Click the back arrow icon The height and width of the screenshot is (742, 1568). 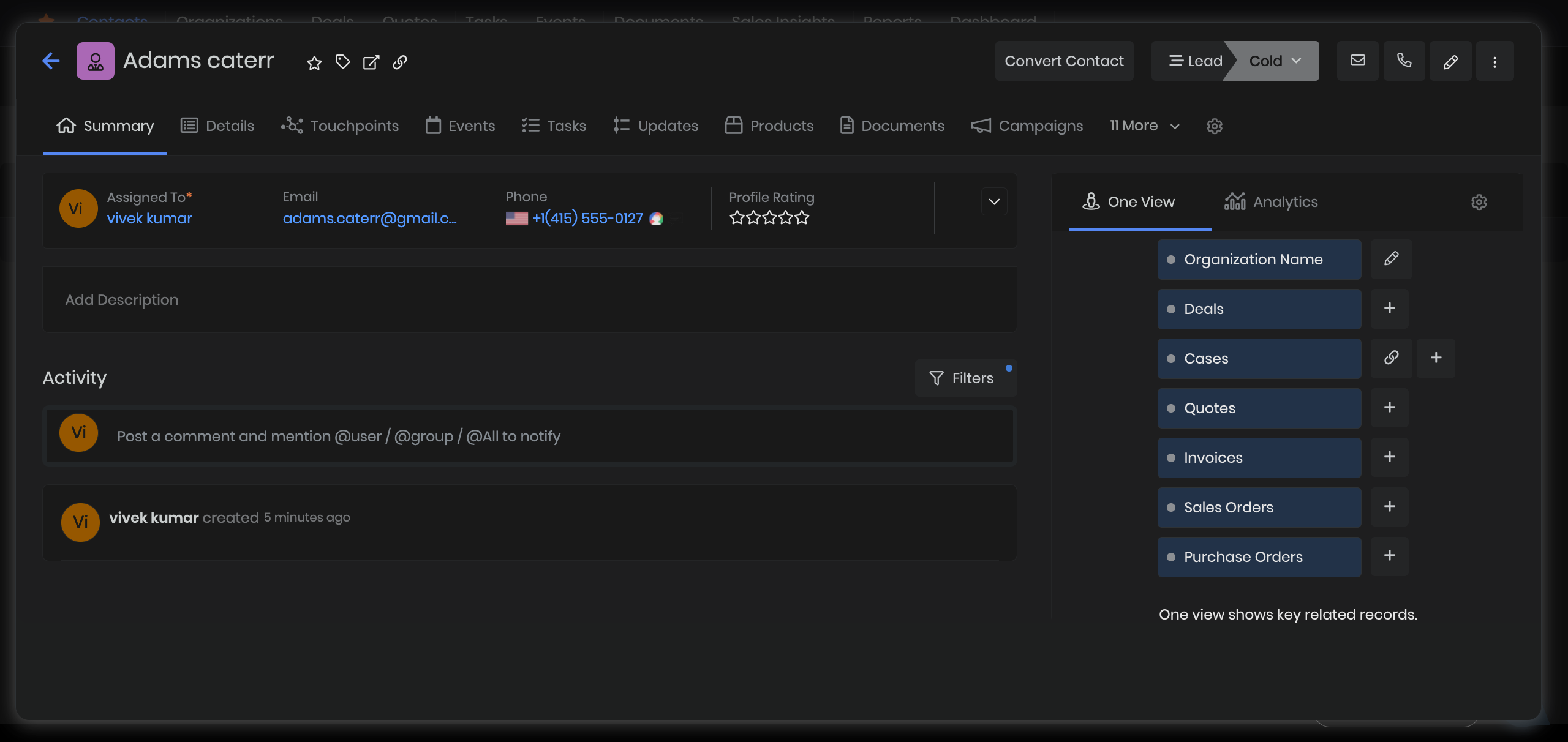coord(51,61)
